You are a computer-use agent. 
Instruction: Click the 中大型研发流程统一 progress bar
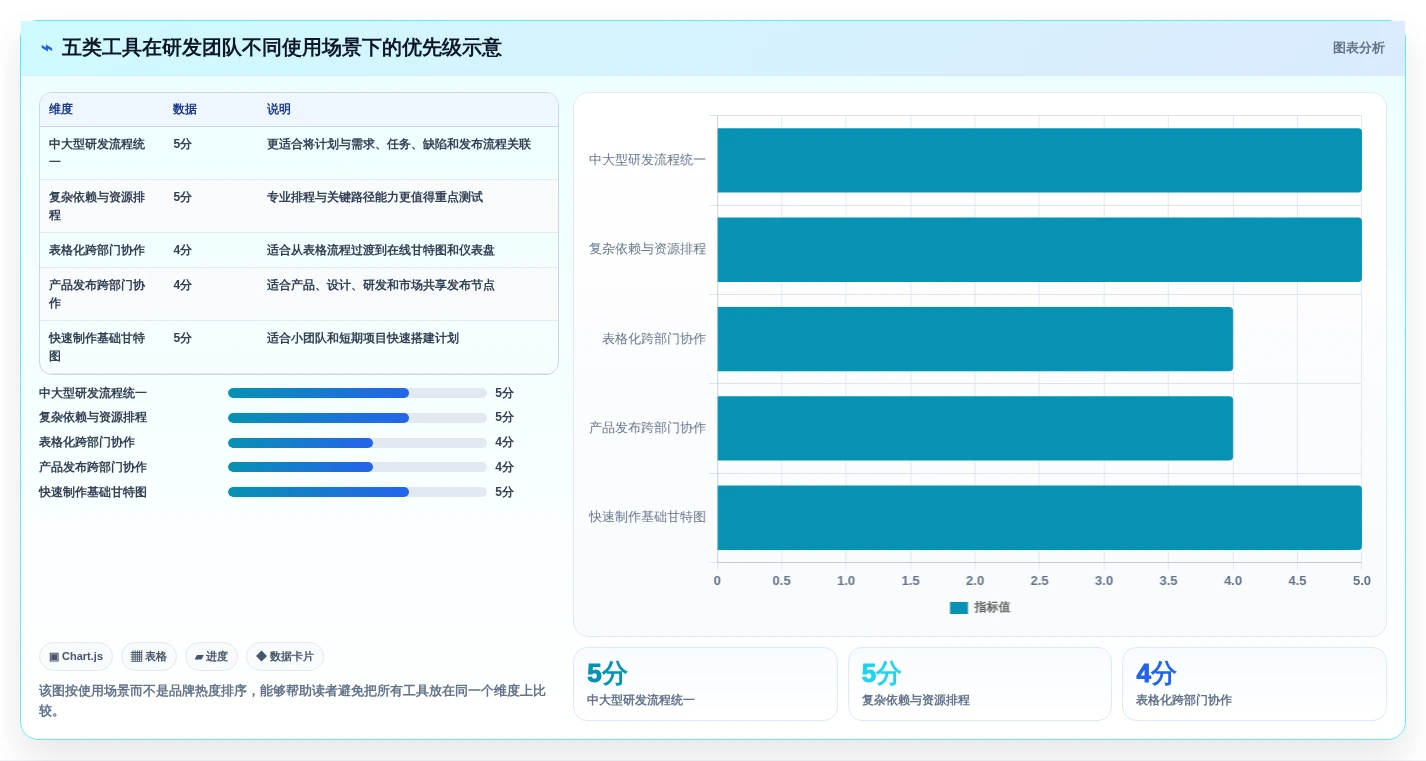357,393
